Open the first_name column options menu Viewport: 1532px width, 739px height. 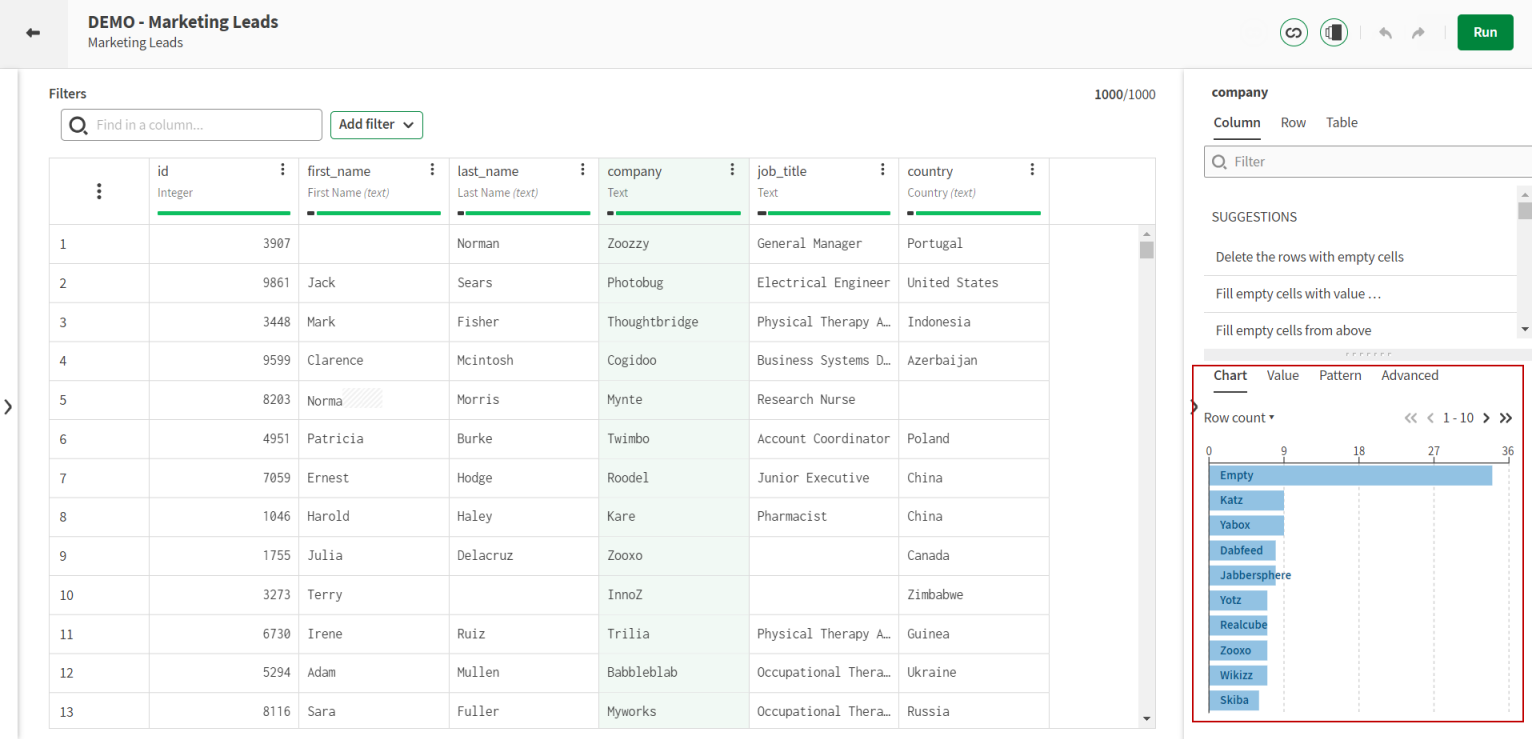432,170
